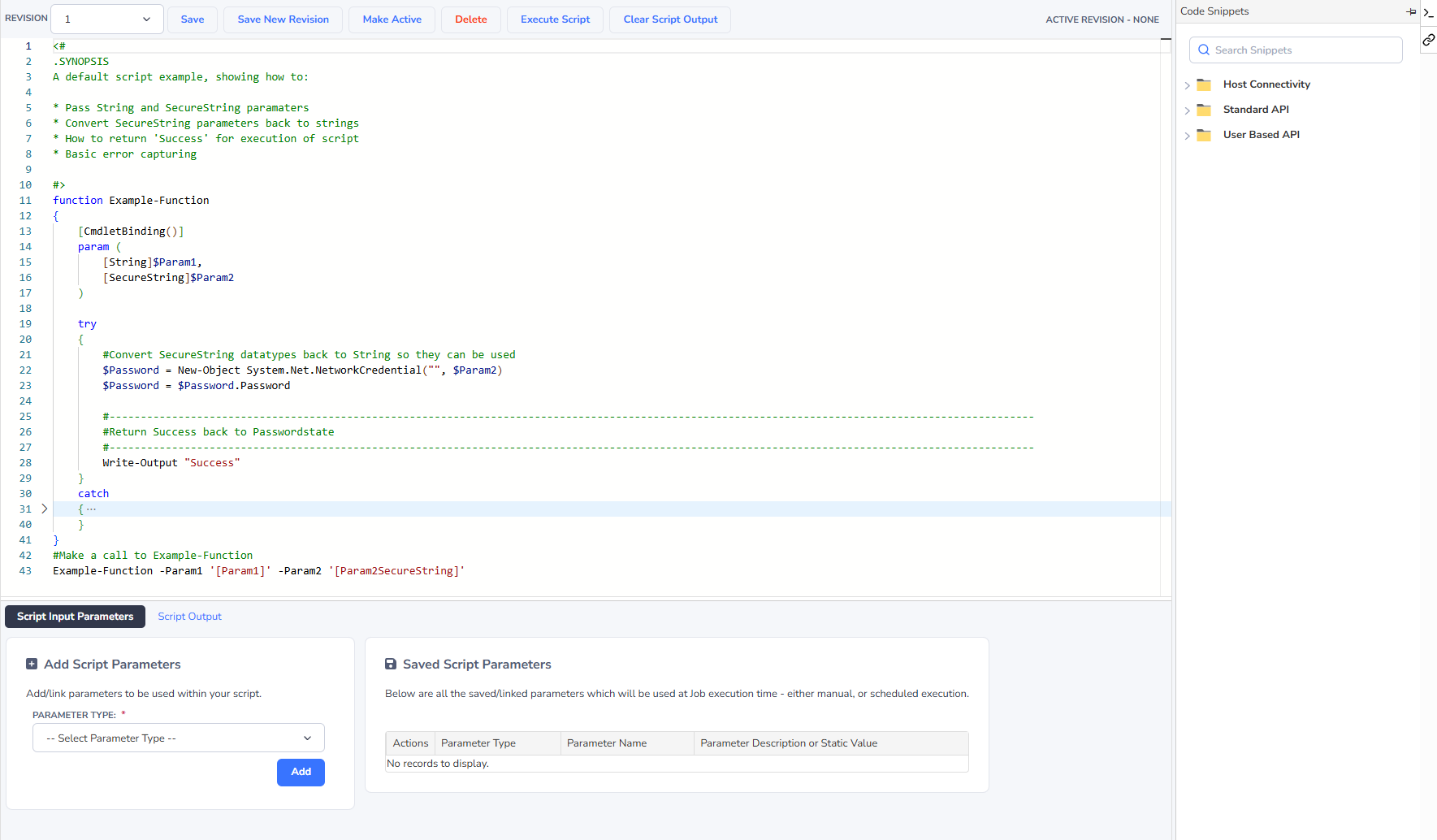Pin the Code Snippets panel
Screen dimensions: 1437x840
tap(1411, 11)
